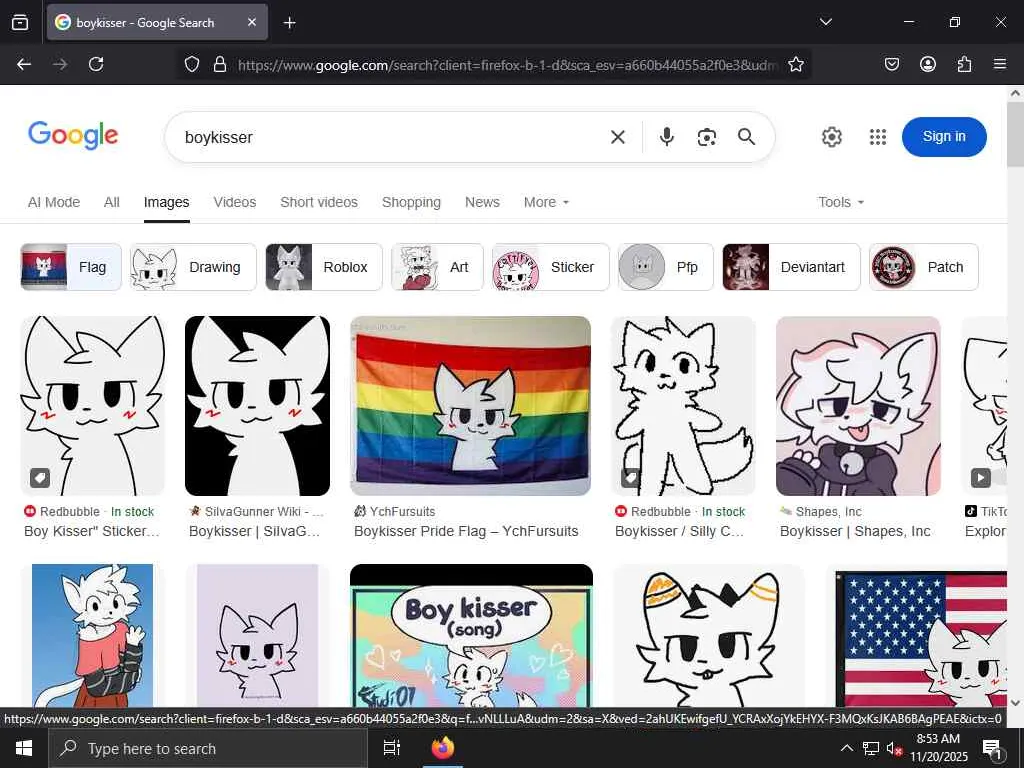Submit search with magnifier icon
1024x768 pixels.
tap(746, 136)
